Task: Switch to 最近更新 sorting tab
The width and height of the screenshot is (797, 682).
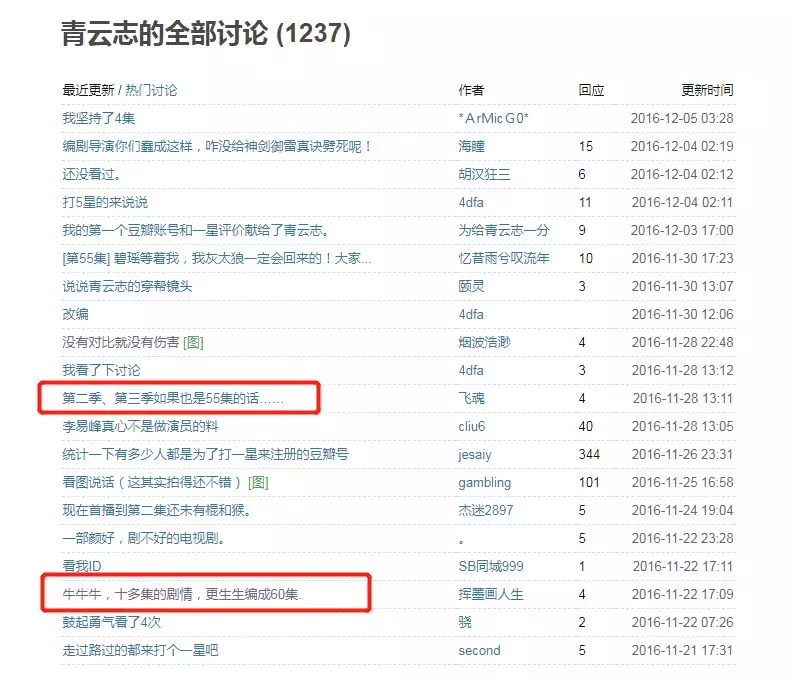Action: pos(88,90)
